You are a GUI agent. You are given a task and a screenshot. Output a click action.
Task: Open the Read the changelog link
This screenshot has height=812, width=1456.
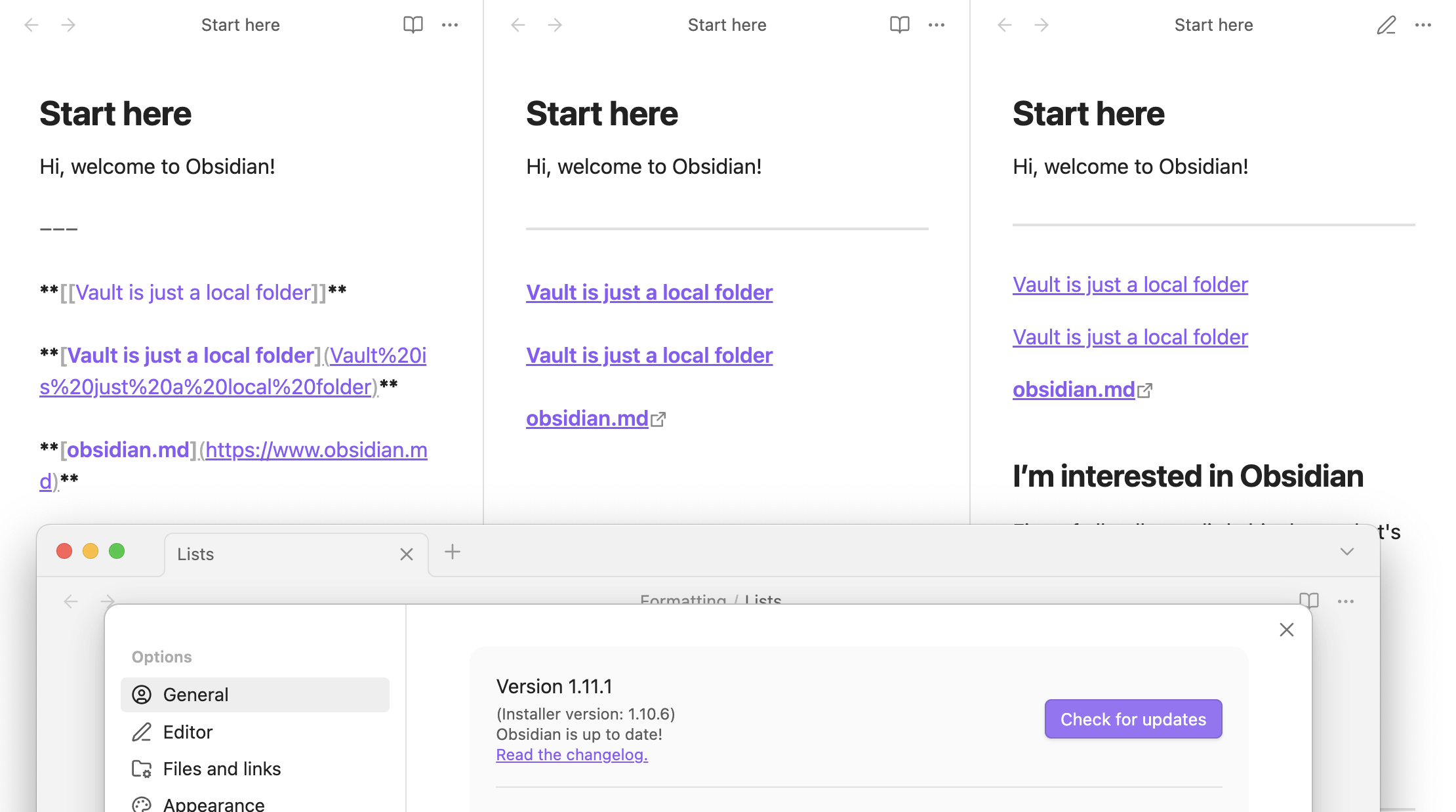(571, 755)
